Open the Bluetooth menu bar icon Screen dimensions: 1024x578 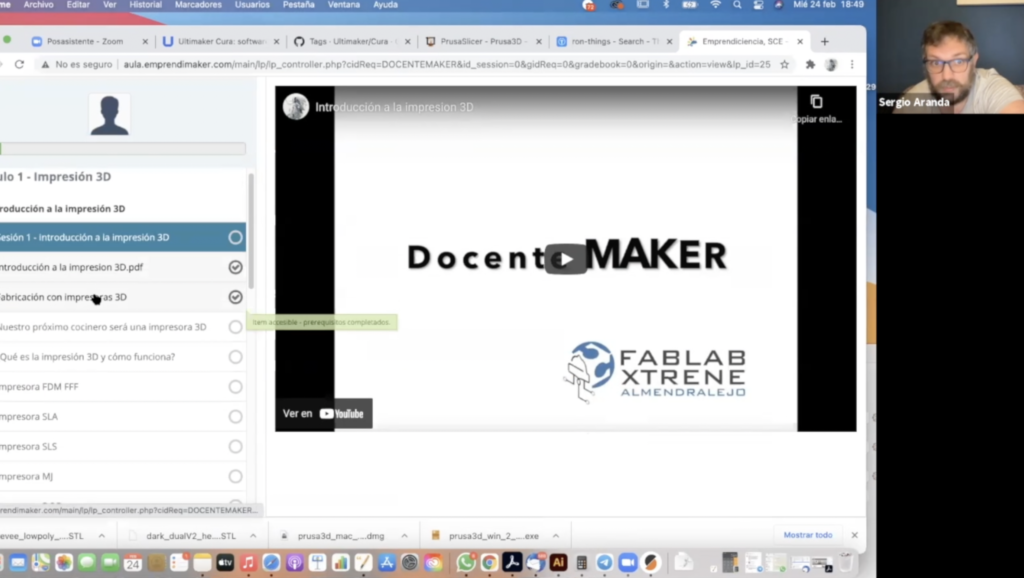(x=666, y=5)
